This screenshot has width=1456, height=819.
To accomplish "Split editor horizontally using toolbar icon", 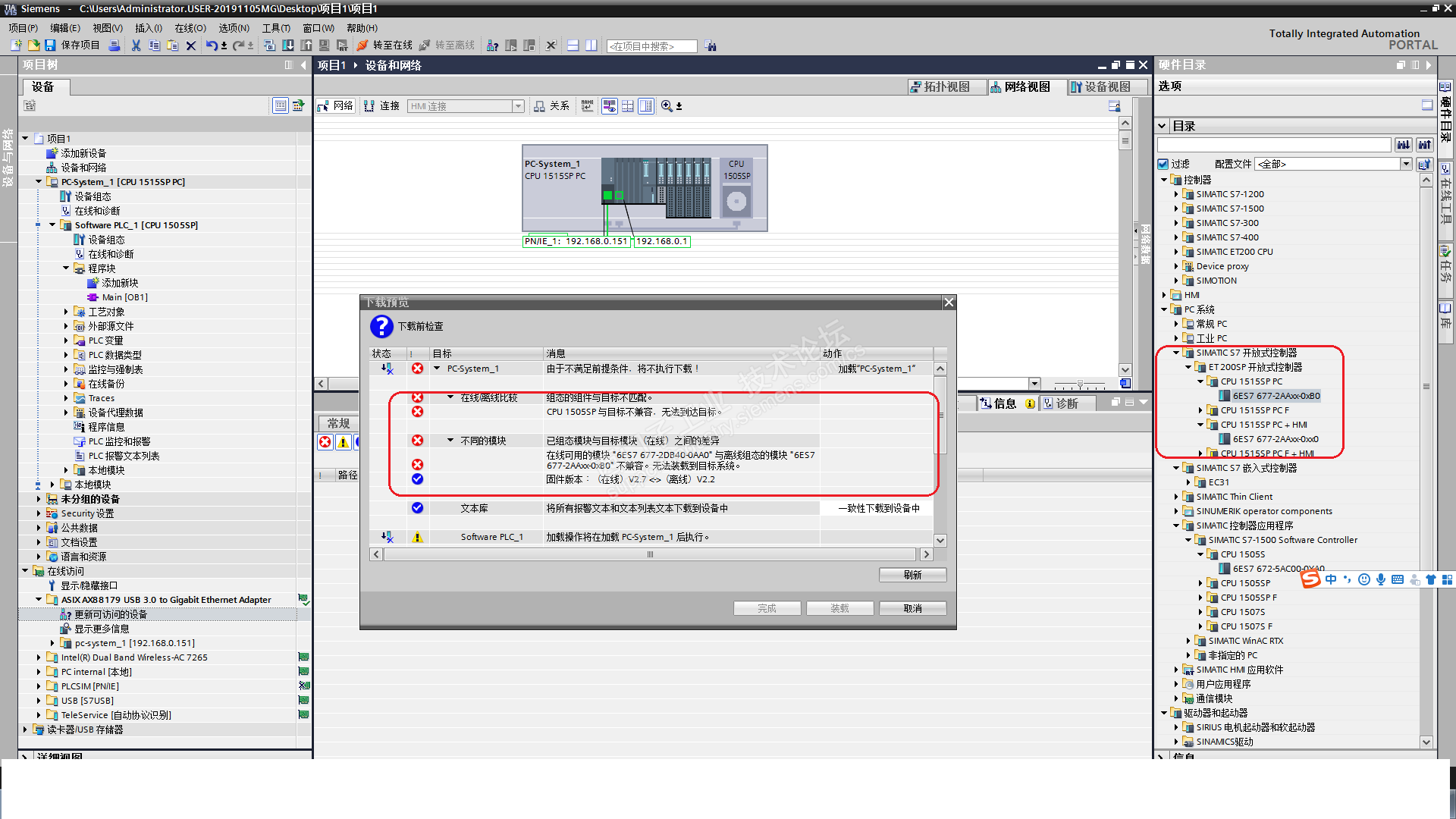I will point(573,45).
